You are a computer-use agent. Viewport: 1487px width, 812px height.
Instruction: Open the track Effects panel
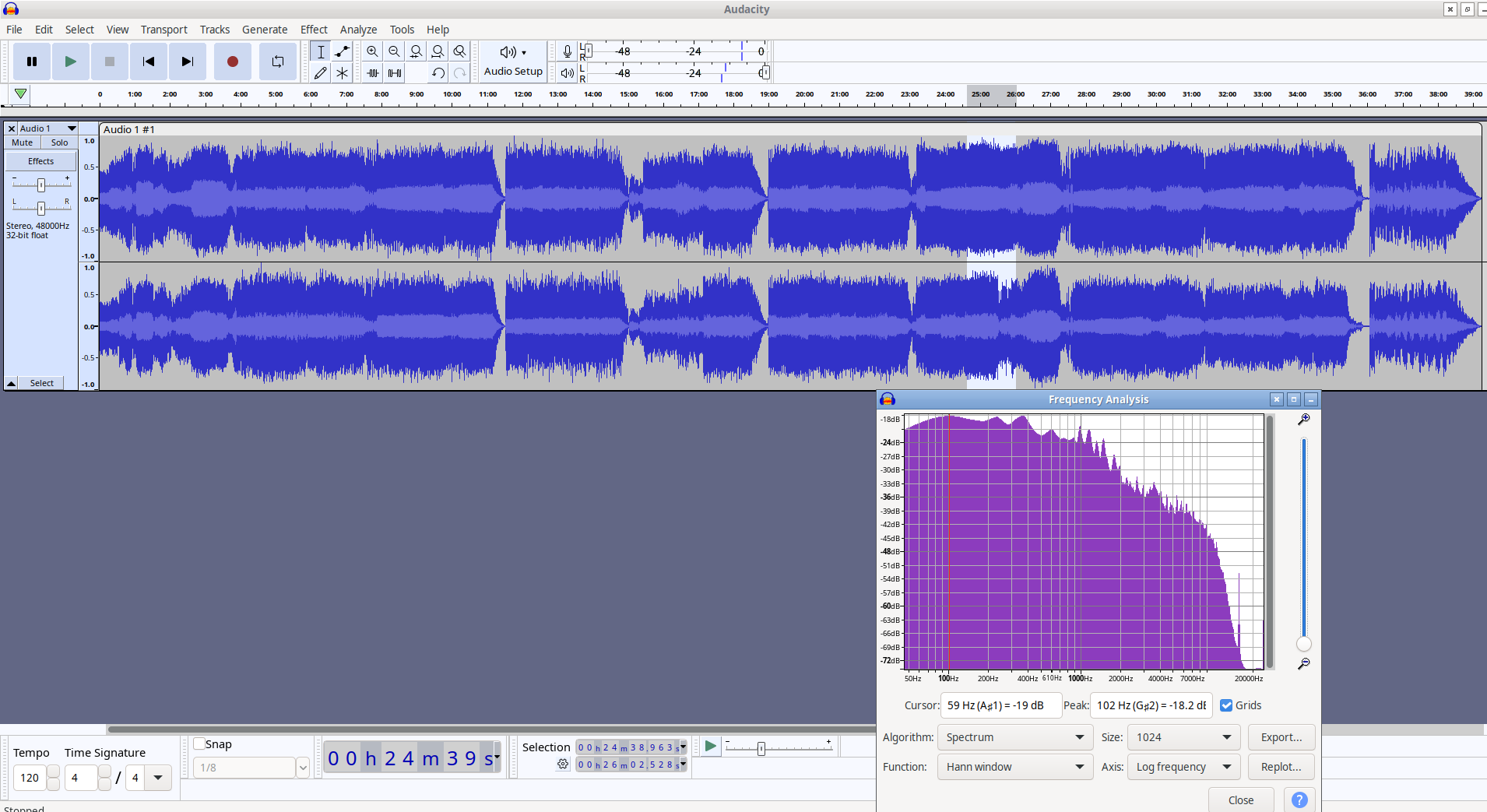click(41, 161)
